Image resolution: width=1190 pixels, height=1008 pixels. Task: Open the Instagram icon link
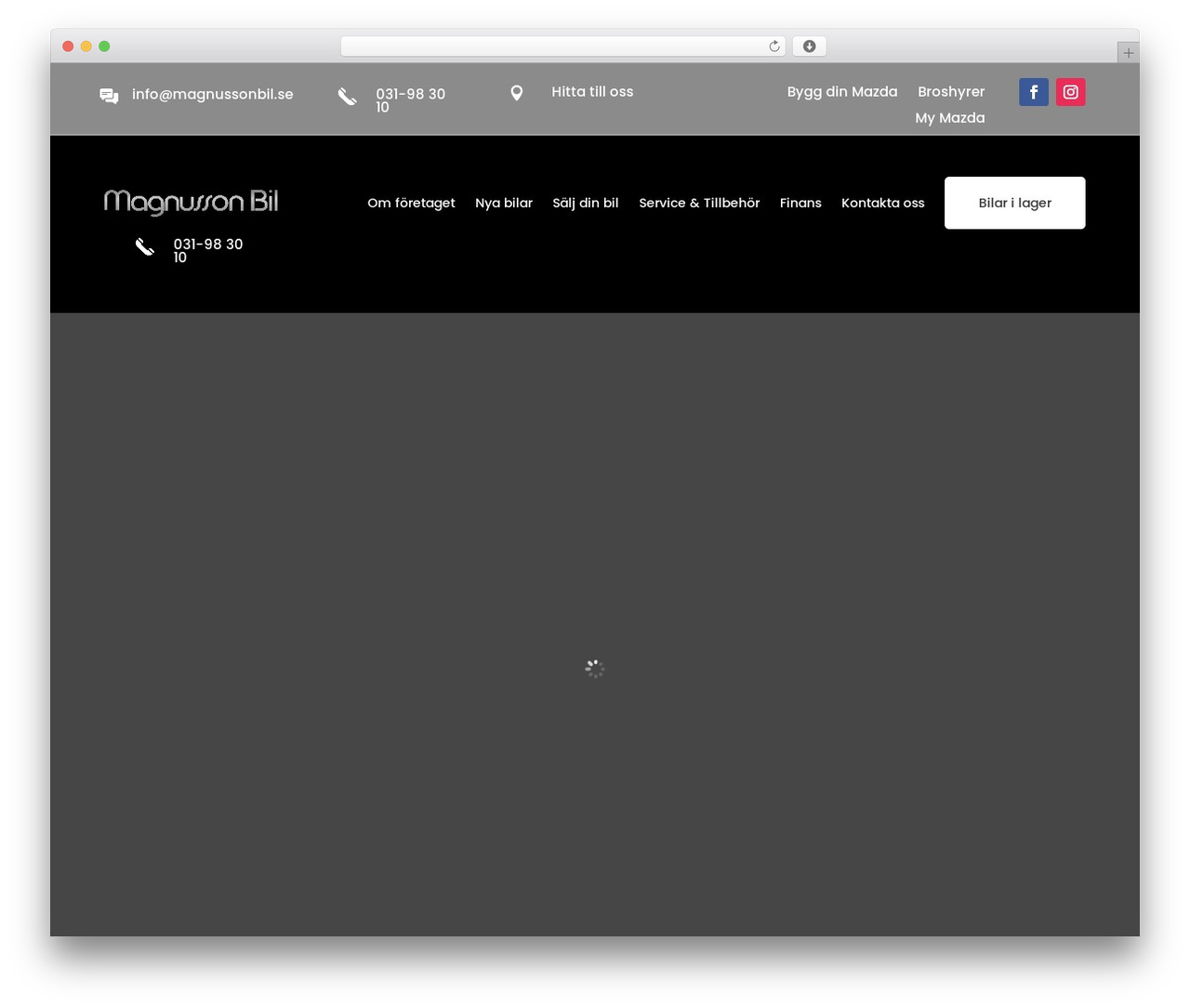1070,92
